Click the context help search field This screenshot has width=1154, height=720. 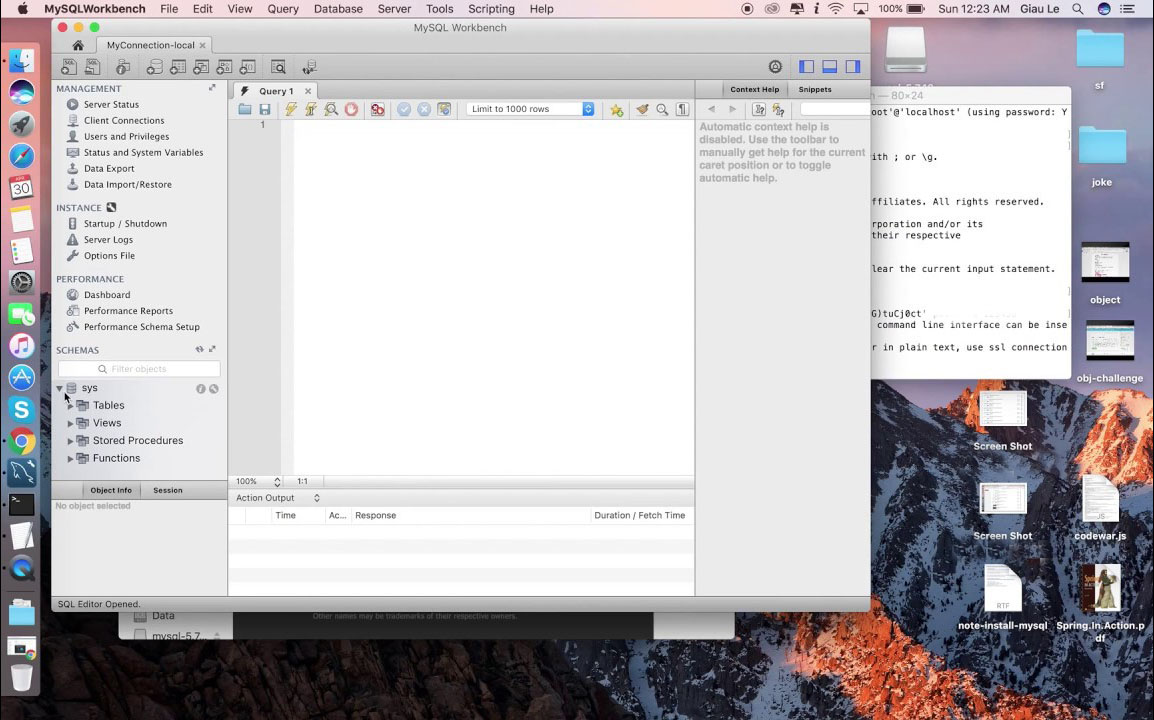[x=834, y=109]
